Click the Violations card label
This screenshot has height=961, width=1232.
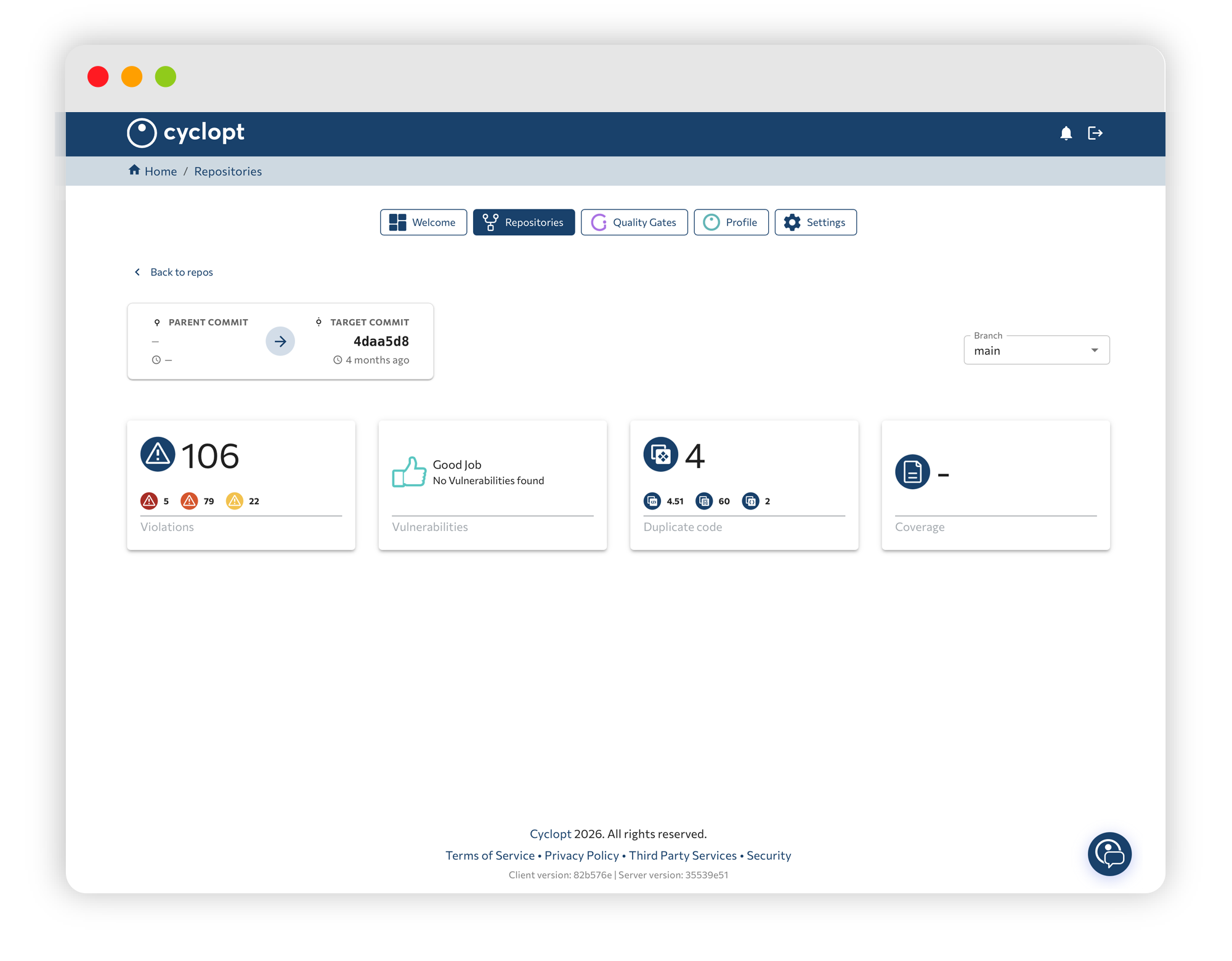click(x=167, y=527)
